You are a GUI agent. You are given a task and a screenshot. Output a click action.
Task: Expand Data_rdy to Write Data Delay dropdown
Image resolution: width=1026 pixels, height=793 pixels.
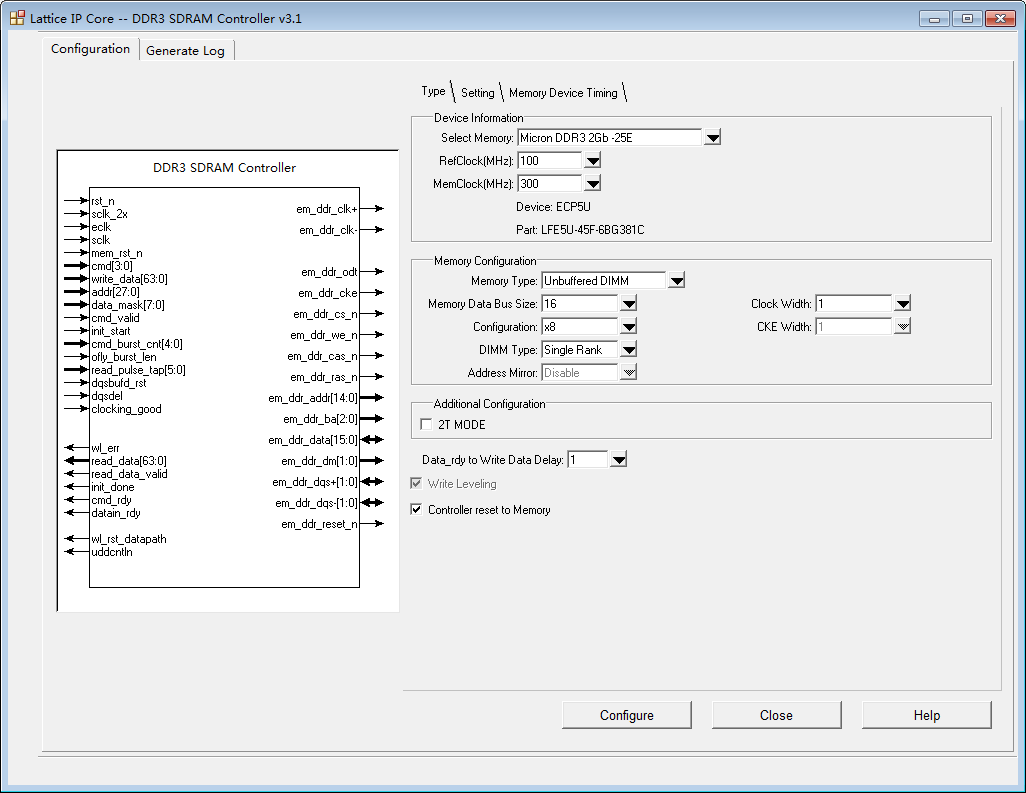(618, 460)
